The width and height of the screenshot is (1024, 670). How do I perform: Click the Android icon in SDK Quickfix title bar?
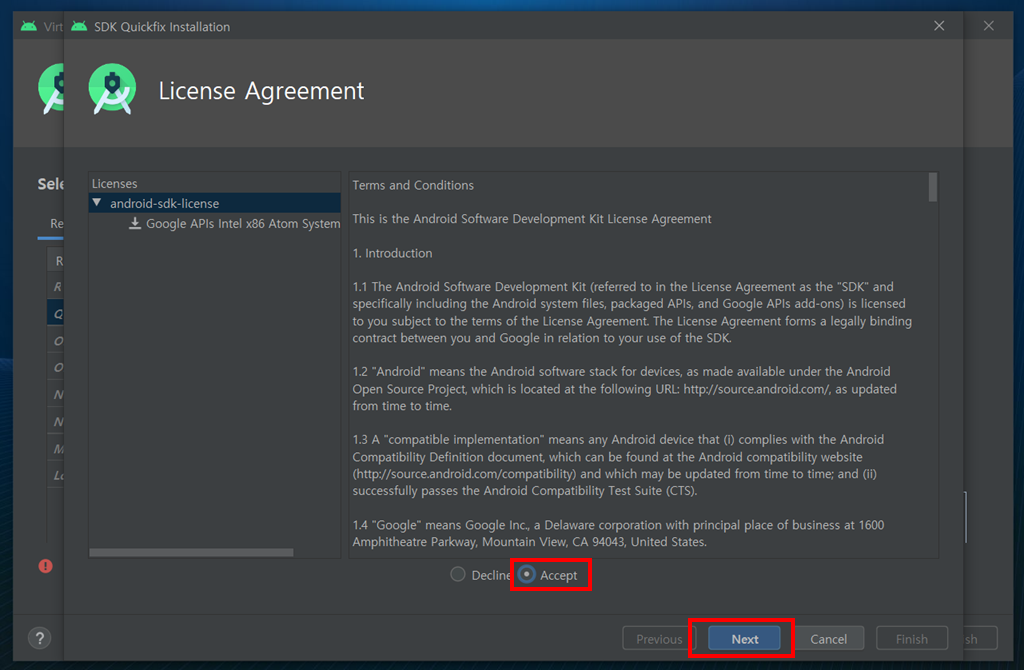[x=79, y=26]
